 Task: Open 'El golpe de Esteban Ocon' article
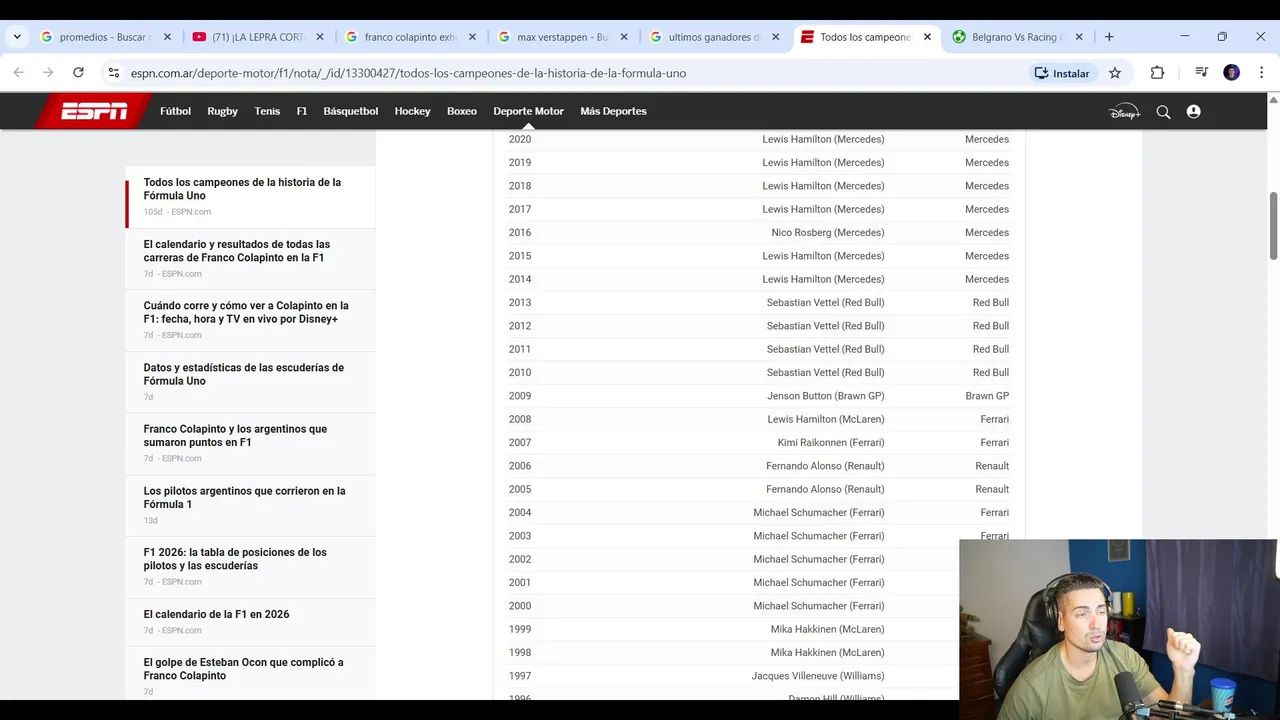(243, 669)
